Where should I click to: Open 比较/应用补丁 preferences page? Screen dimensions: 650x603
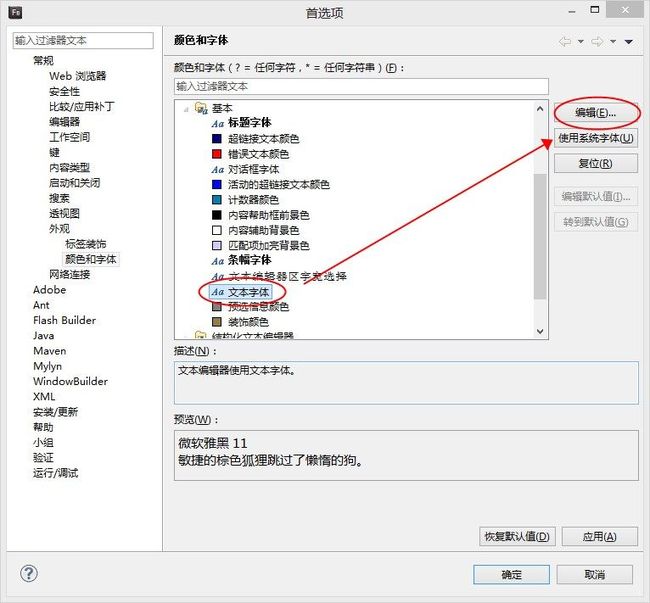82,107
